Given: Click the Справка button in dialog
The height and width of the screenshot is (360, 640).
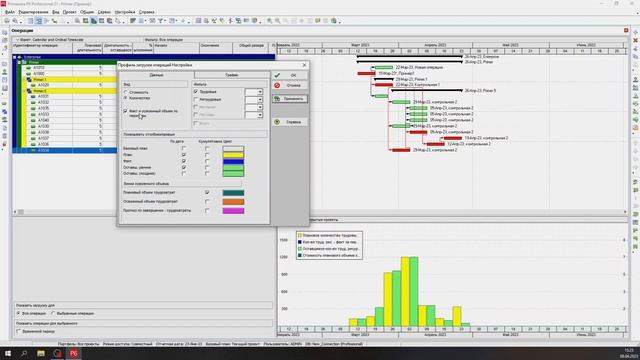Looking at the screenshot, I should 290,122.
